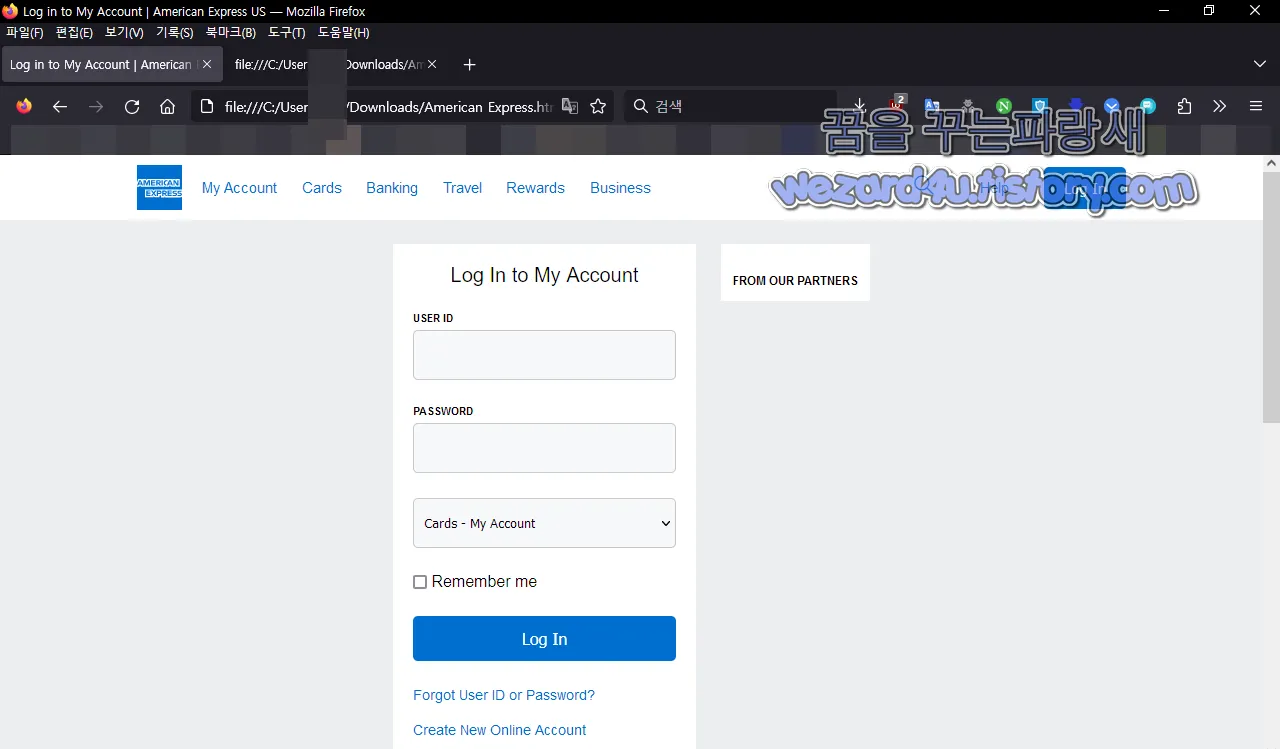Open the Travel nav link

[x=463, y=188]
